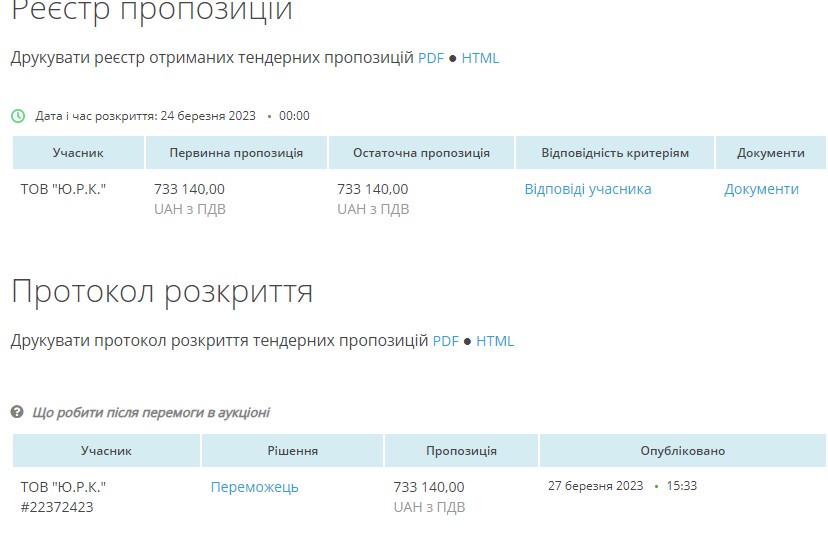Open the 'Документи' link for ТОВ Ю.Р.К.
Viewport: 828px width, 534px height.
[x=761, y=189]
